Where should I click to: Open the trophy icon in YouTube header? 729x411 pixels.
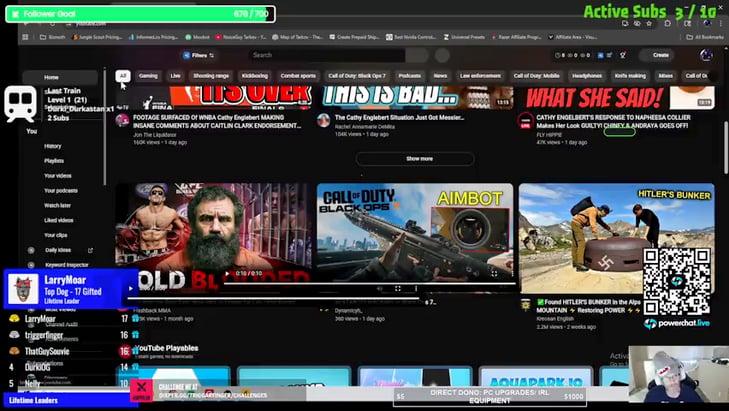pos(623,55)
